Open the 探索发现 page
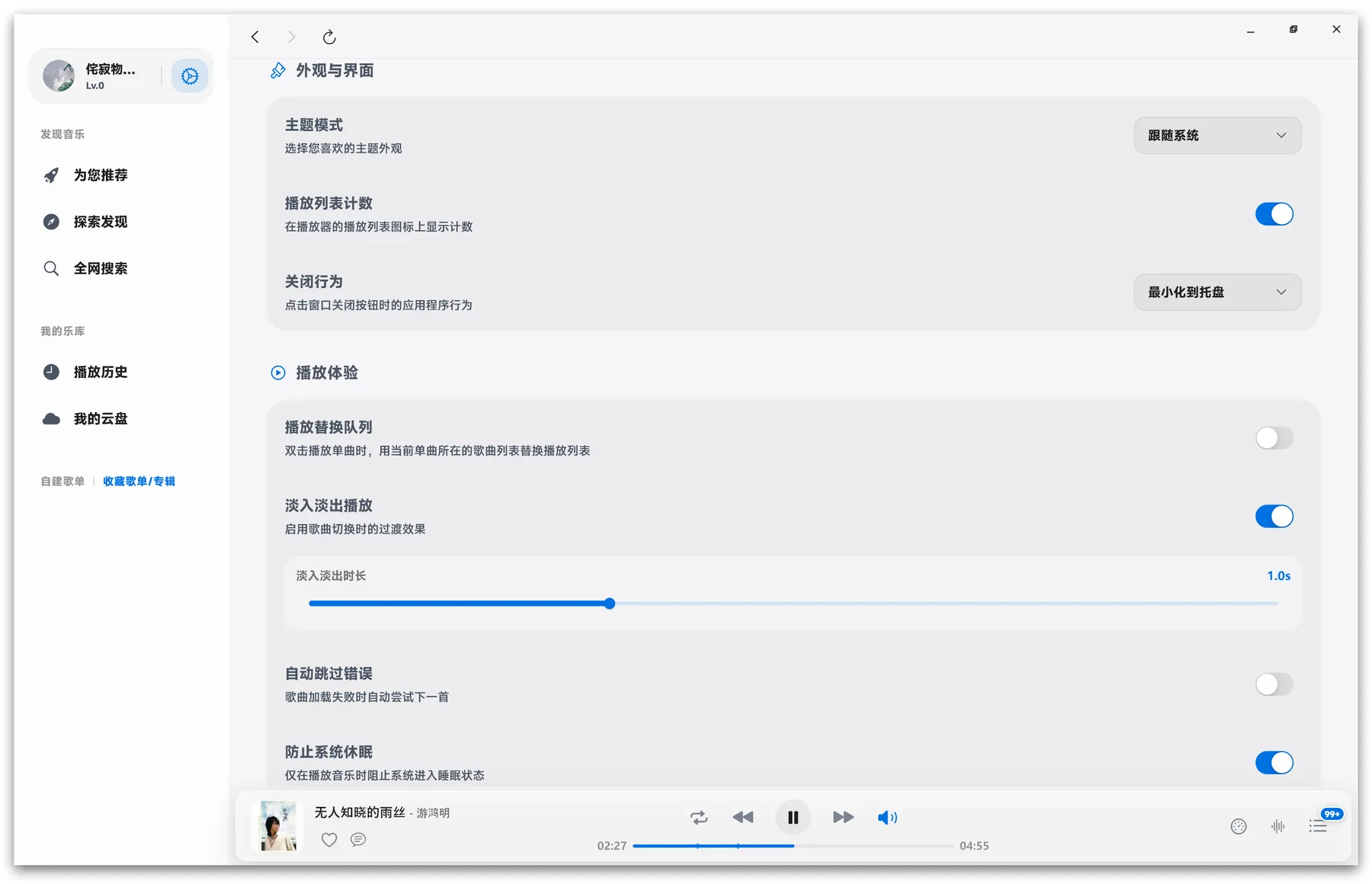 pyautogui.click(x=100, y=222)
